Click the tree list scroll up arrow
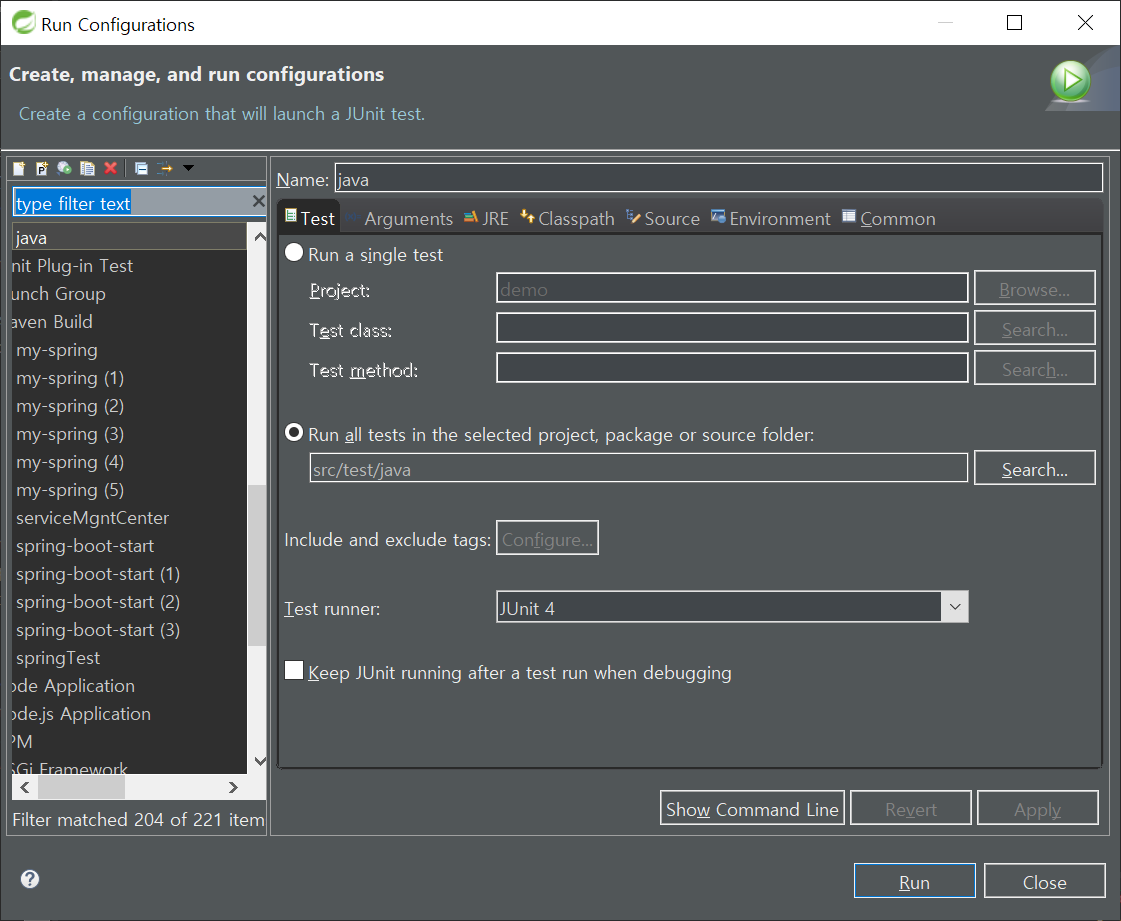Viewport: 1121px width, 921px height. 260,237
